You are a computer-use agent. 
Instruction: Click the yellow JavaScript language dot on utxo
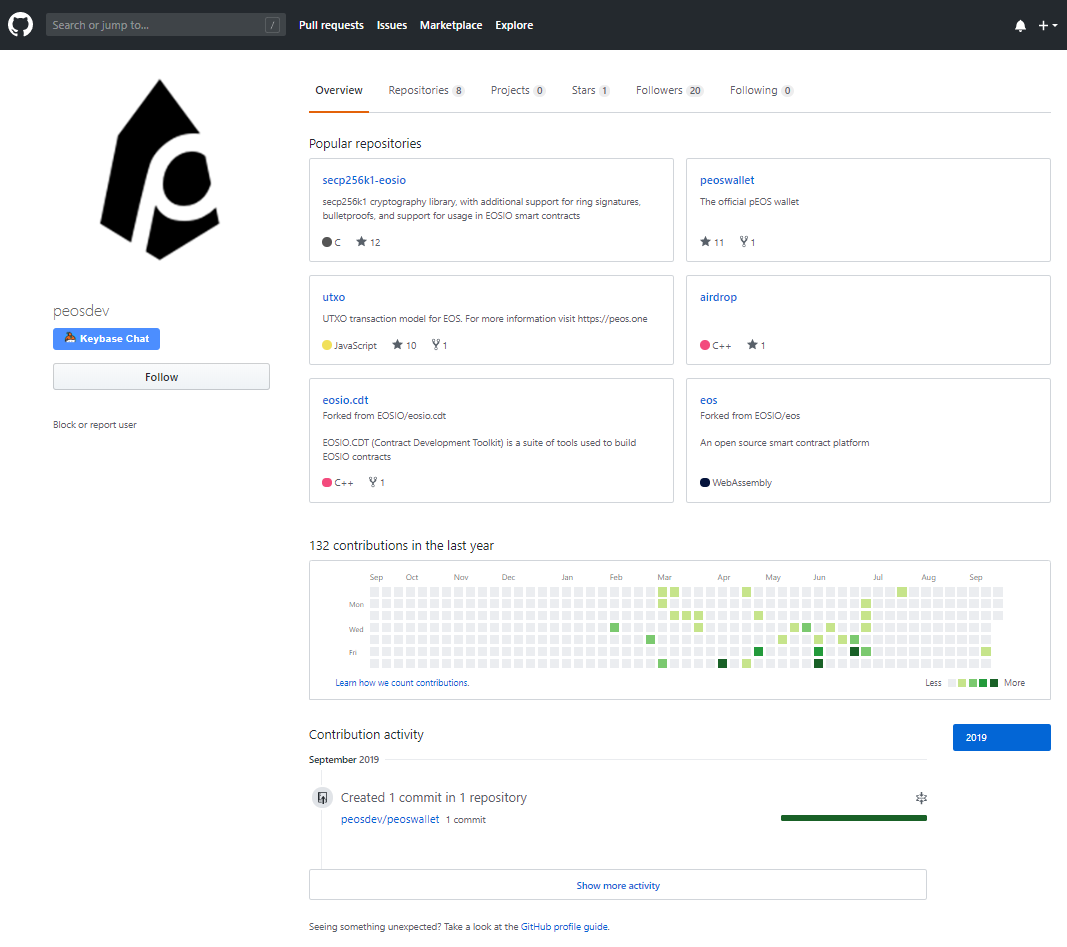coord(327,346)
